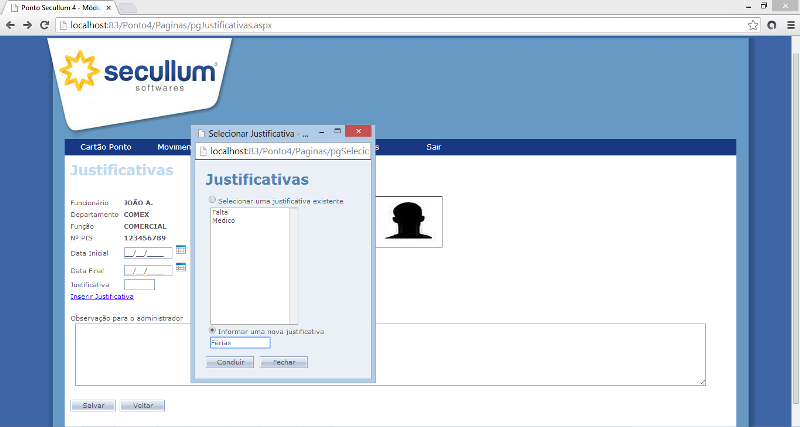The image size is (800, 427).
Task: Reload the page with refresh icon
Action: pos(45,24)
